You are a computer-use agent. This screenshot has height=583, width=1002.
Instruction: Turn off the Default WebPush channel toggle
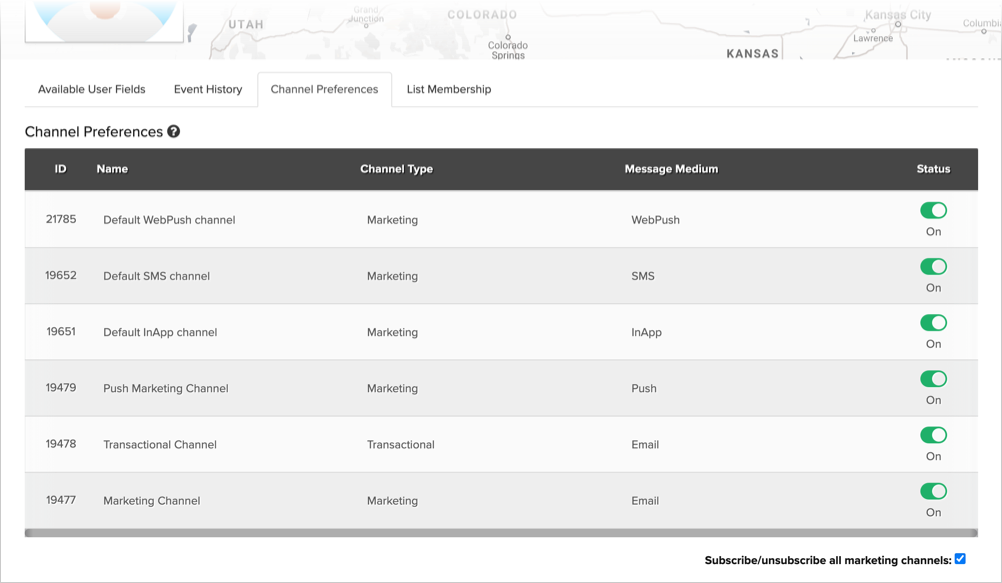tap(933, 211)
